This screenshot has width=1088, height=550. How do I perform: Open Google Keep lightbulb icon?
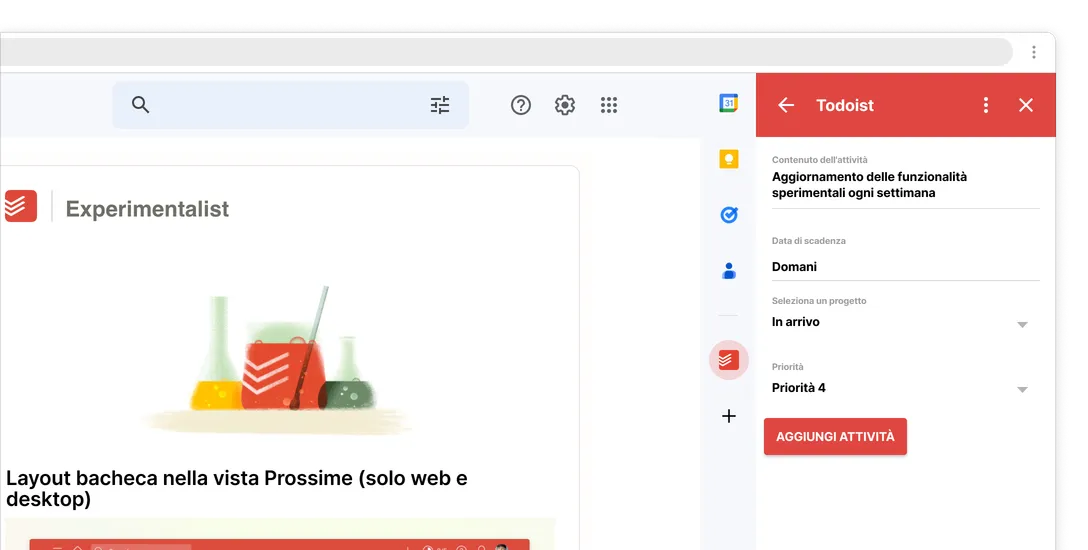pyautogui.click(x=729, y=160)
